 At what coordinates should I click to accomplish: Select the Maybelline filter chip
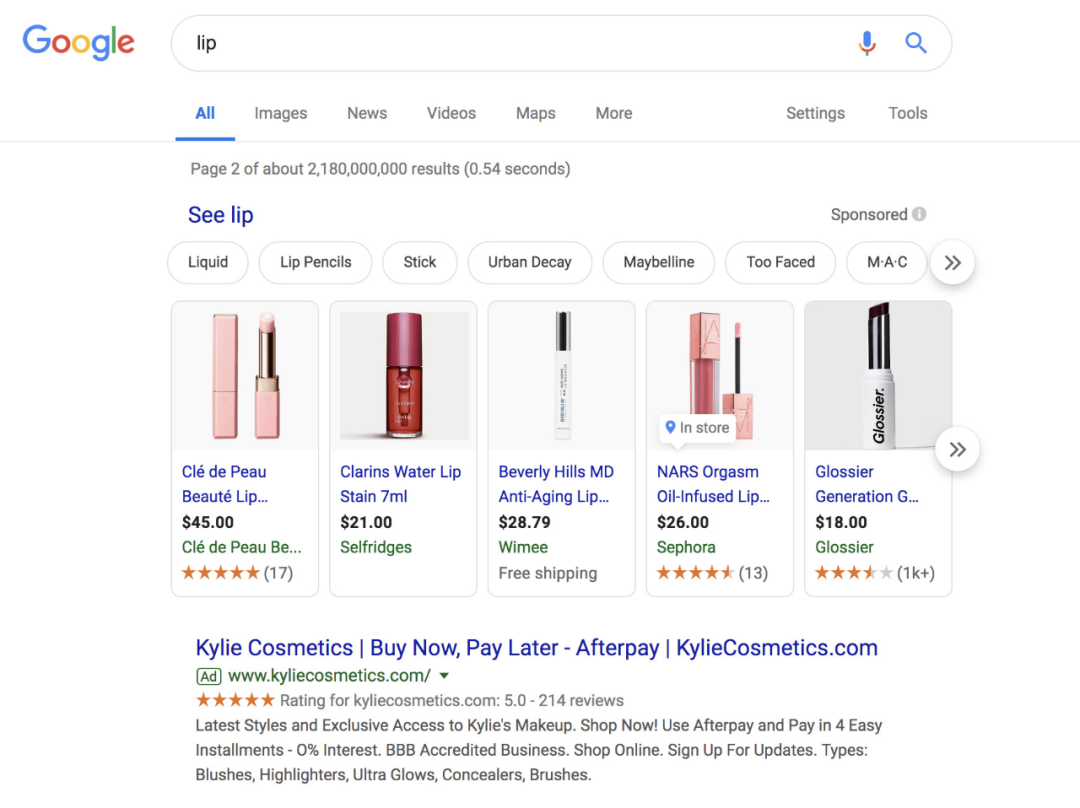tap(658, 262)
